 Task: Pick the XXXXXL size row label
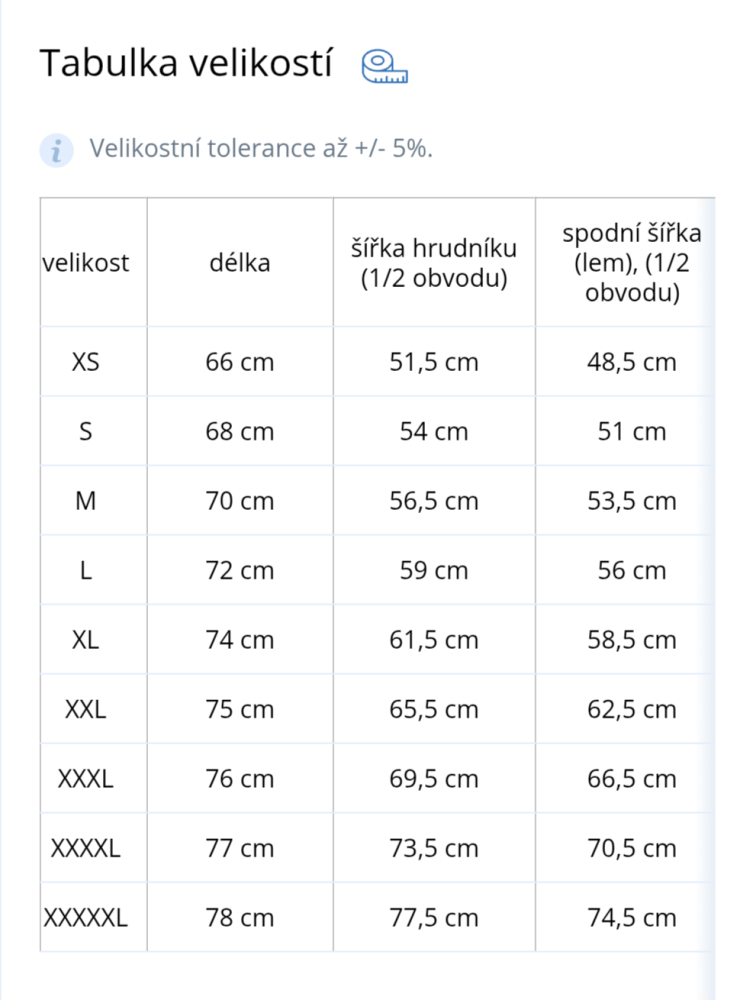click(x=86, y=918)
